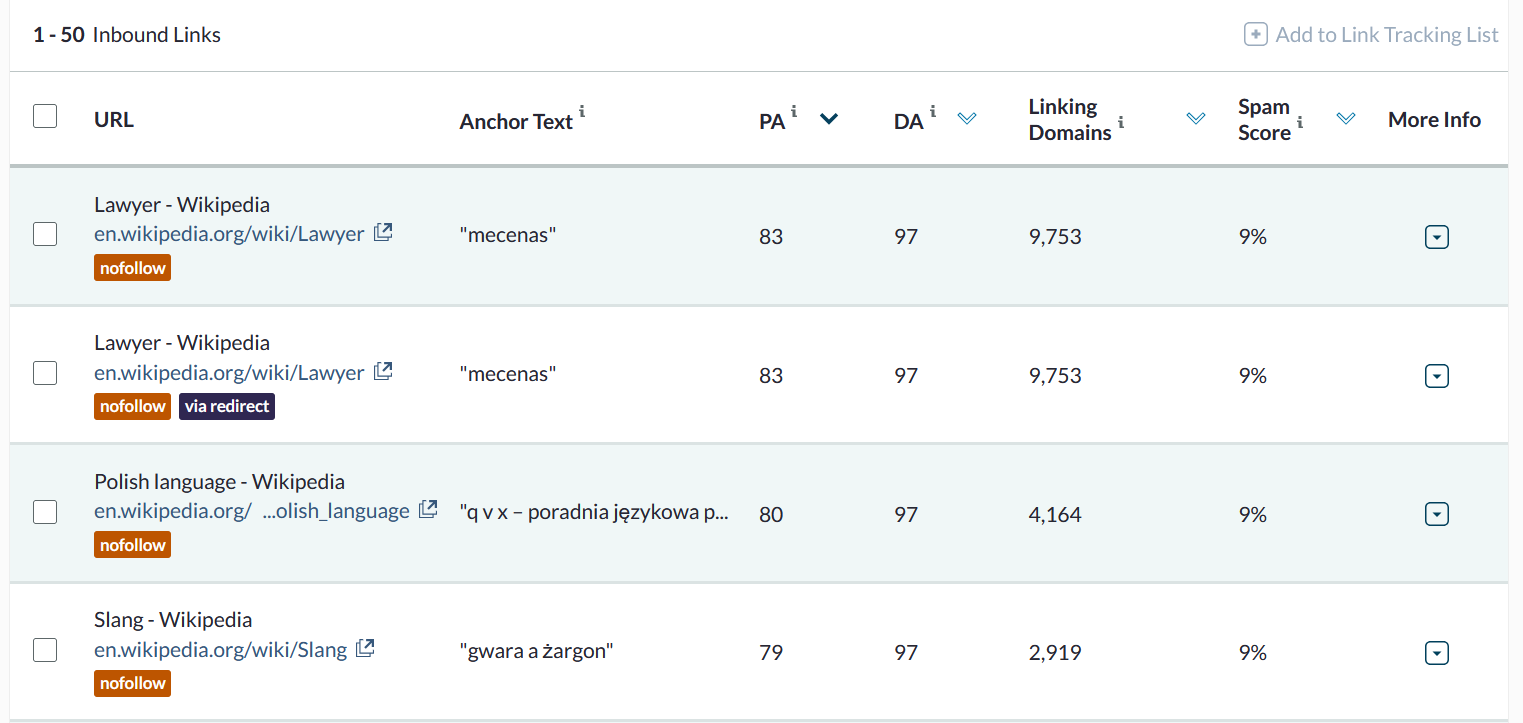
Task: Click the 1 - 50 Inbound Links heading
Action: click(x=127, y=35)
